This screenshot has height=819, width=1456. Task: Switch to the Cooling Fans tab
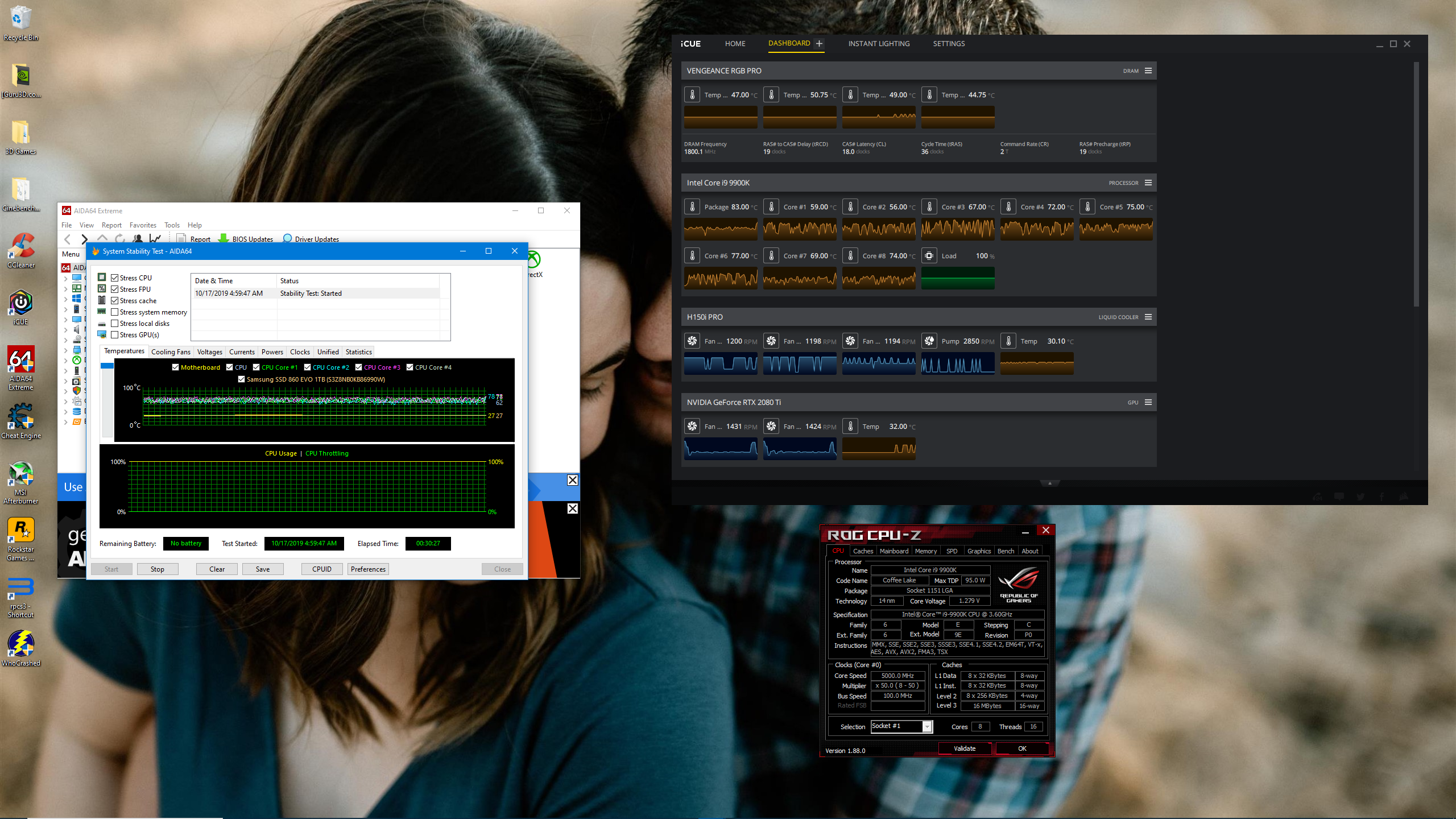pos(171,352)
